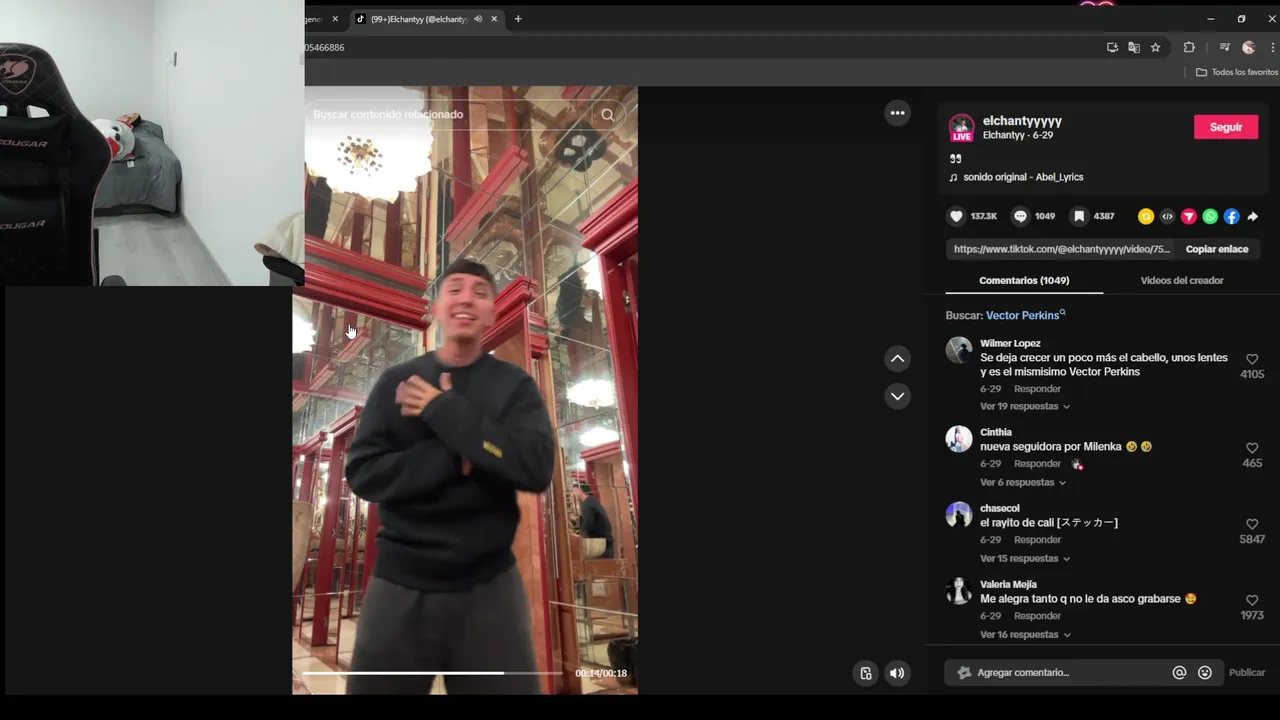Send to friends with the red paper-plane icon

1189,216
